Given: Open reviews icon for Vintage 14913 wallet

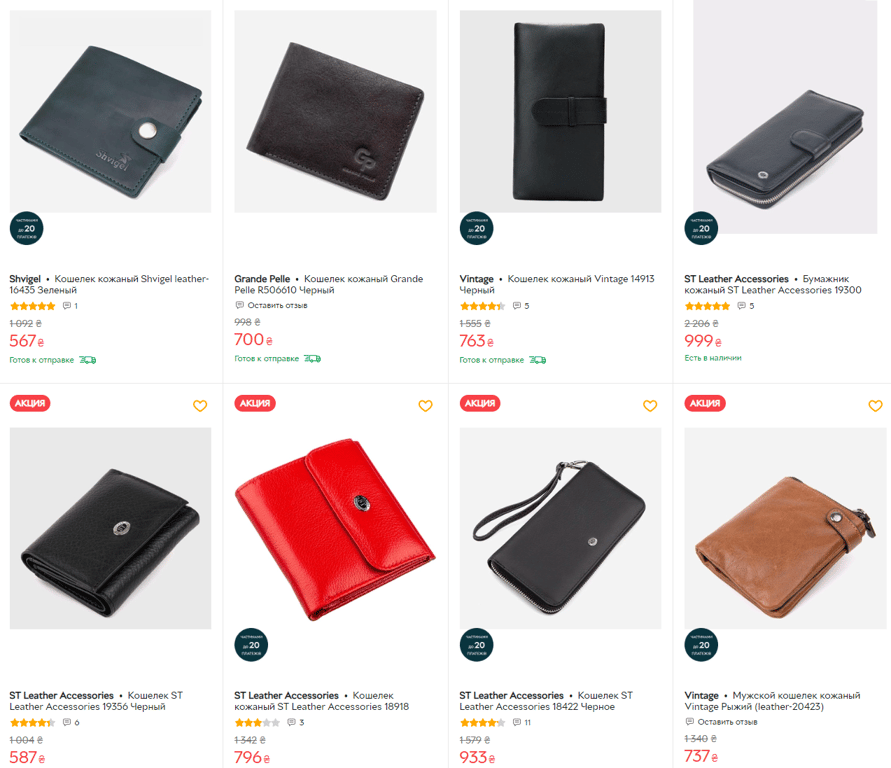Looking at the screenshot, I should click(517, 306).
